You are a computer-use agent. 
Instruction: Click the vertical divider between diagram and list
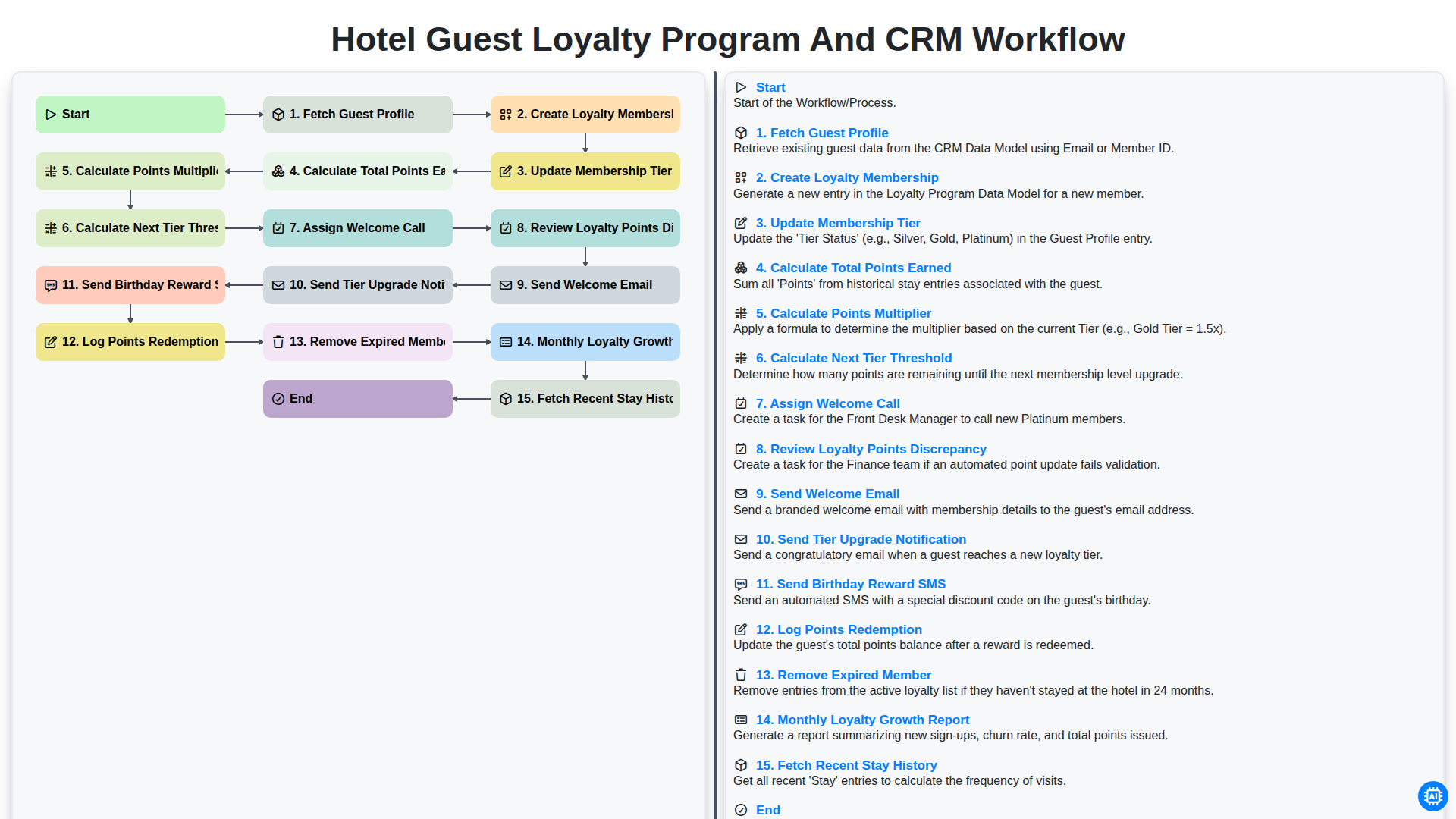pos(715,445)
